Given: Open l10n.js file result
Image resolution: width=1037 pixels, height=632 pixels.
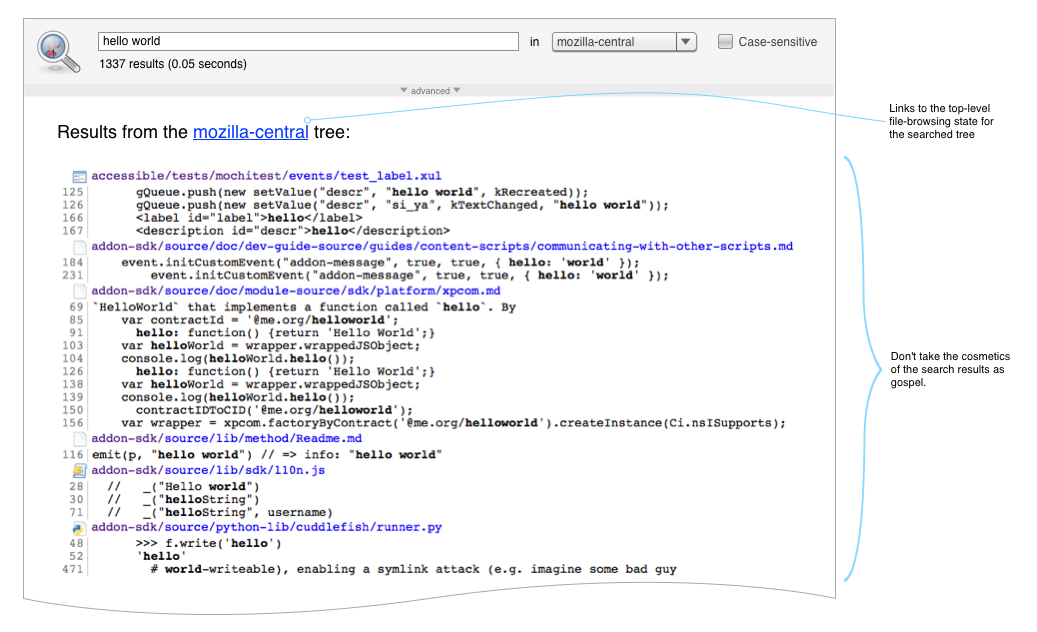Looking at the screenshot, I should 208,470.
